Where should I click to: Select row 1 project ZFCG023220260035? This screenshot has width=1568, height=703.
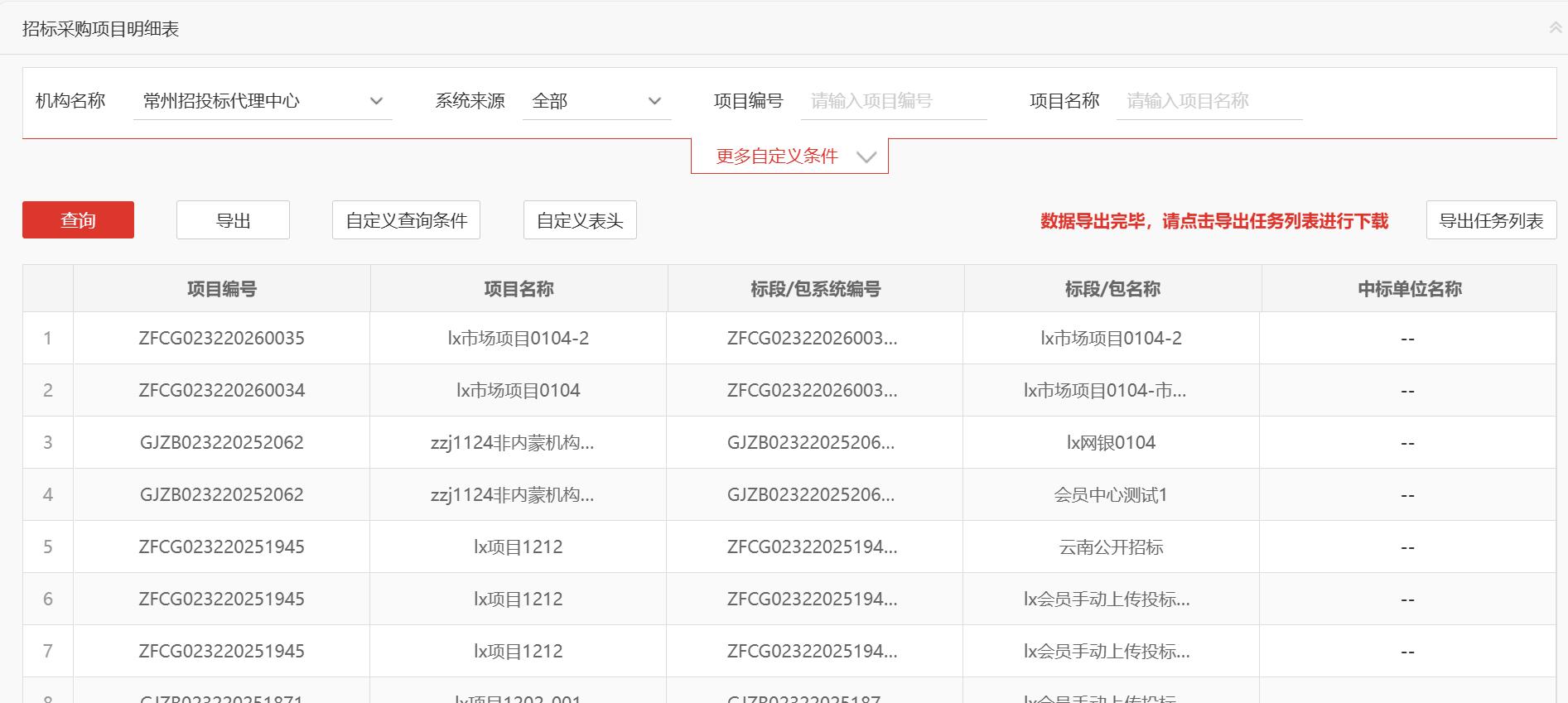click(221, 338)
